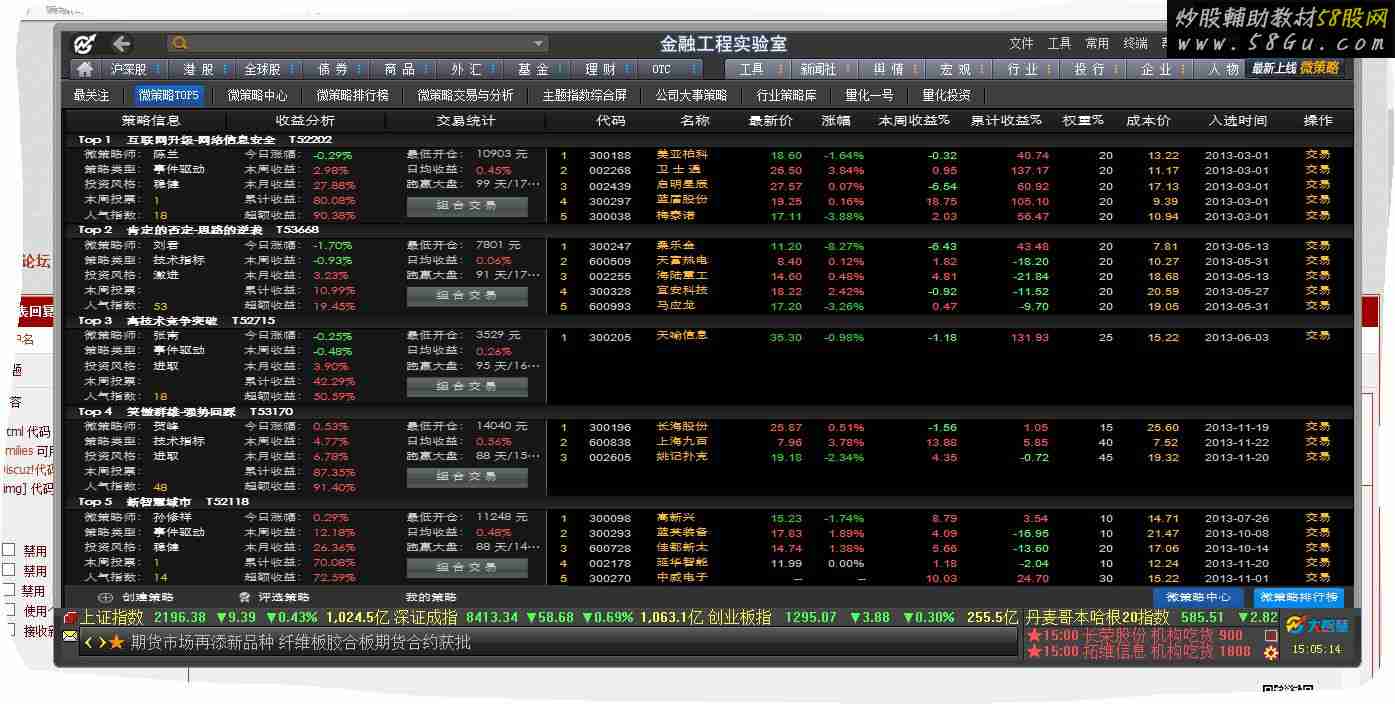Switch to the 量化投资 tab
This screenshot has height=704, width=1395.
[x=946, y=95]
